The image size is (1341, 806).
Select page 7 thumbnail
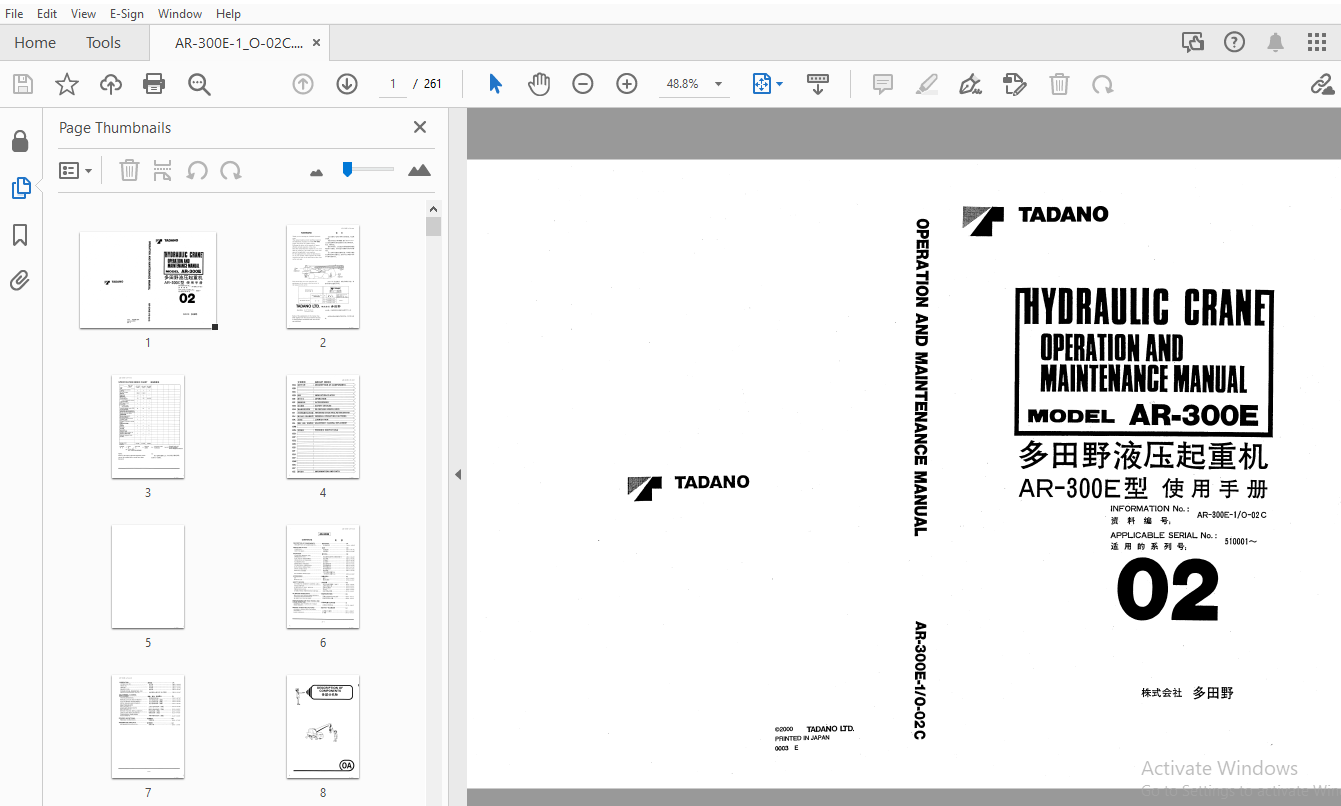148,726
